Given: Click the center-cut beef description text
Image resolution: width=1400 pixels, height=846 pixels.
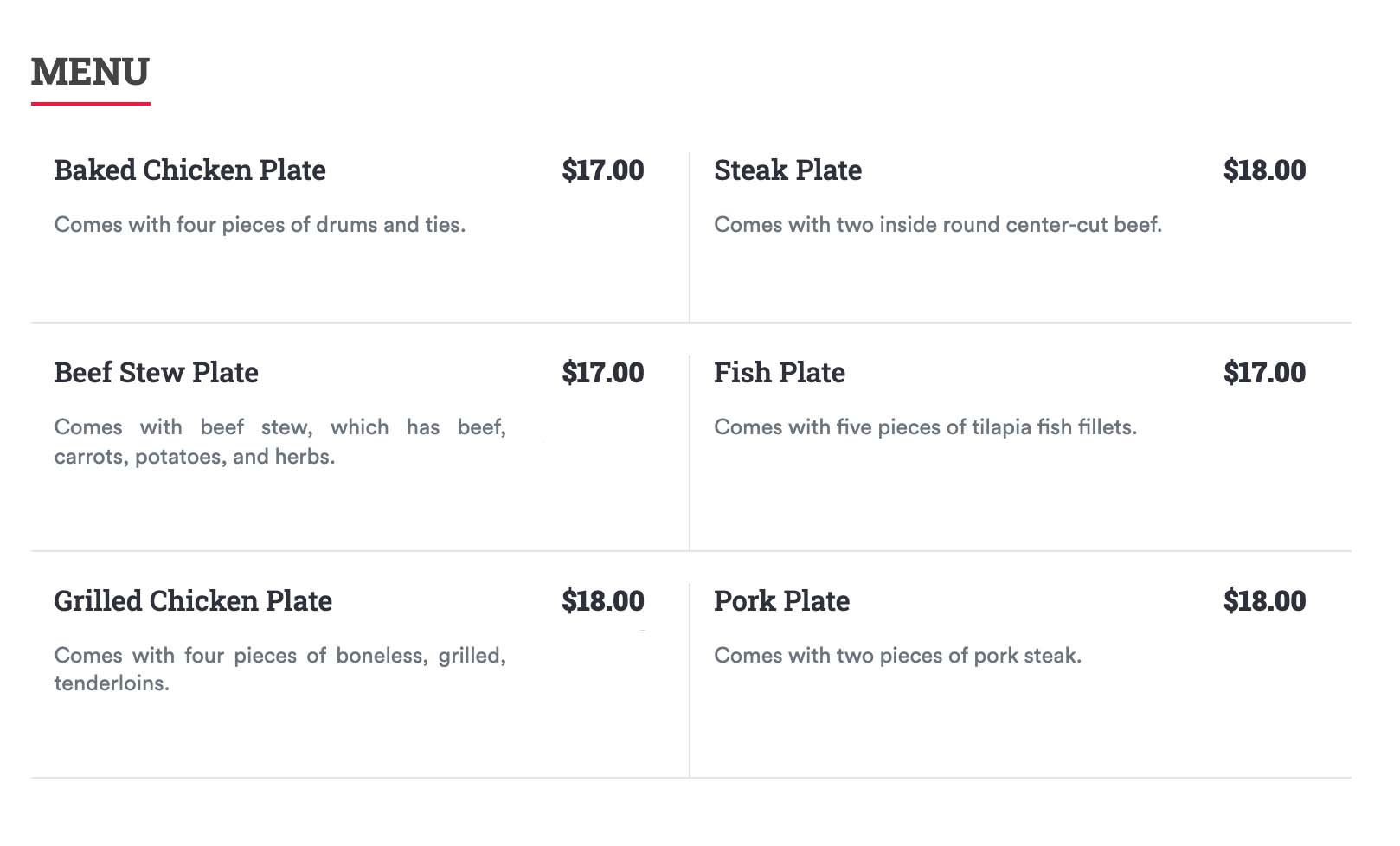Looking at the screenshot, I should (937, 225).
